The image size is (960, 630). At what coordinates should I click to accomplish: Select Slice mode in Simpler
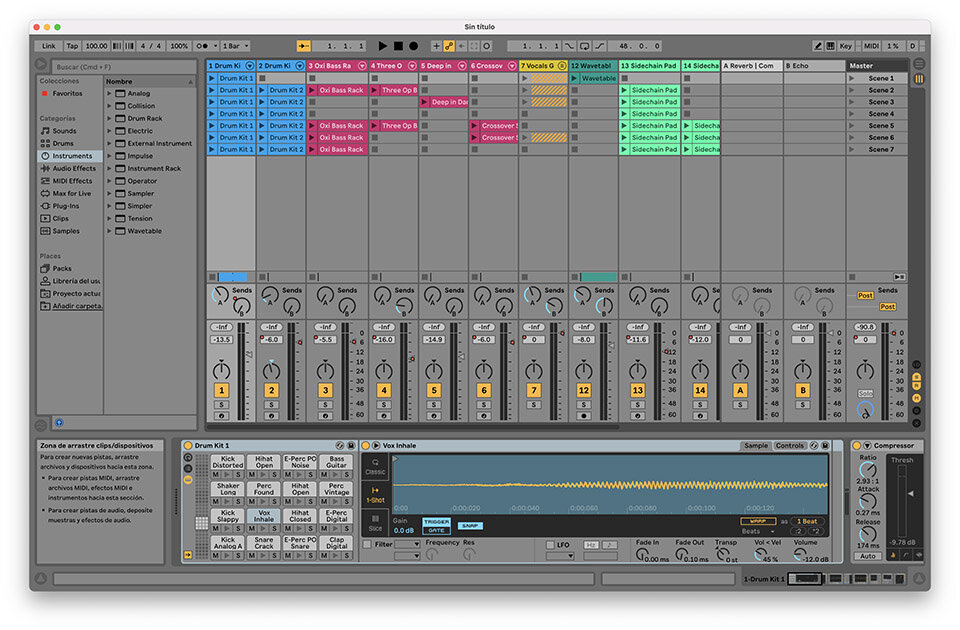pyautogui.click(x=375, y=523)
